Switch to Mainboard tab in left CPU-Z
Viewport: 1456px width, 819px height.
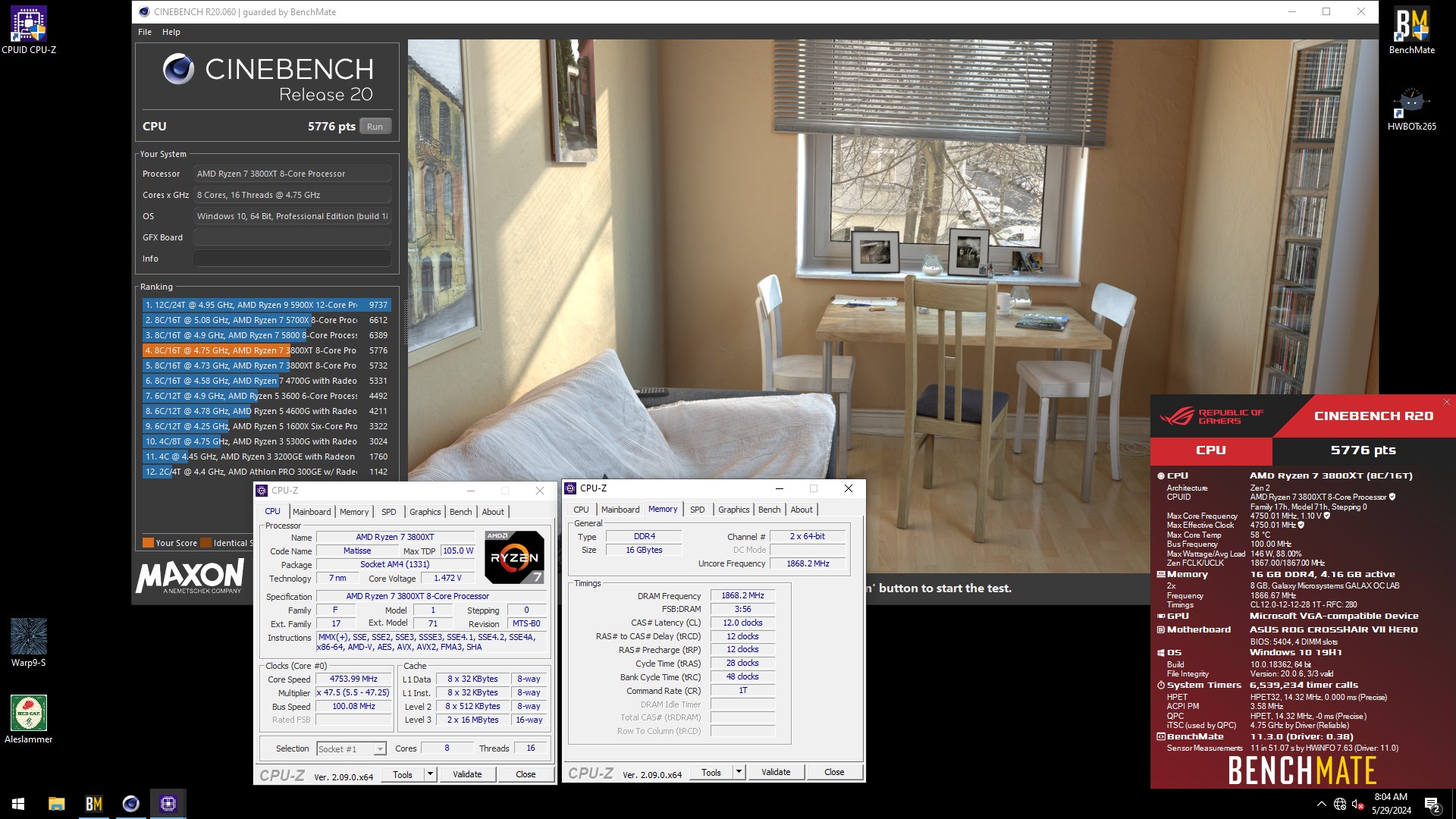click(312, 512)
